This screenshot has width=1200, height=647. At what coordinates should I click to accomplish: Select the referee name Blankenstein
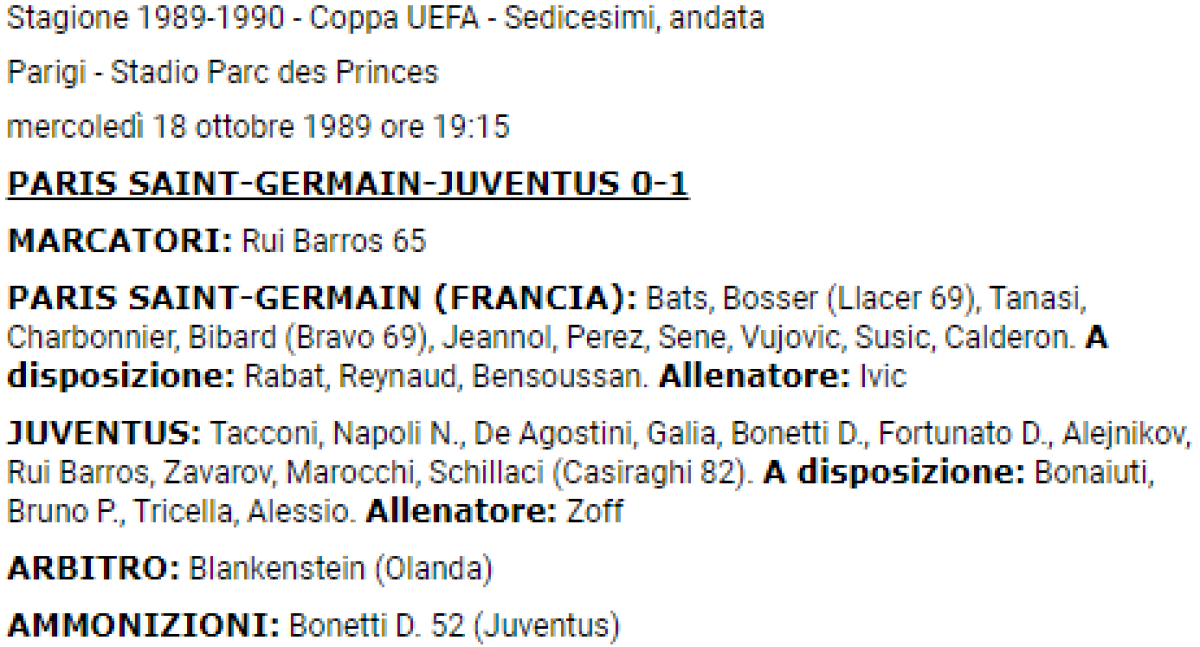point(278,570)
